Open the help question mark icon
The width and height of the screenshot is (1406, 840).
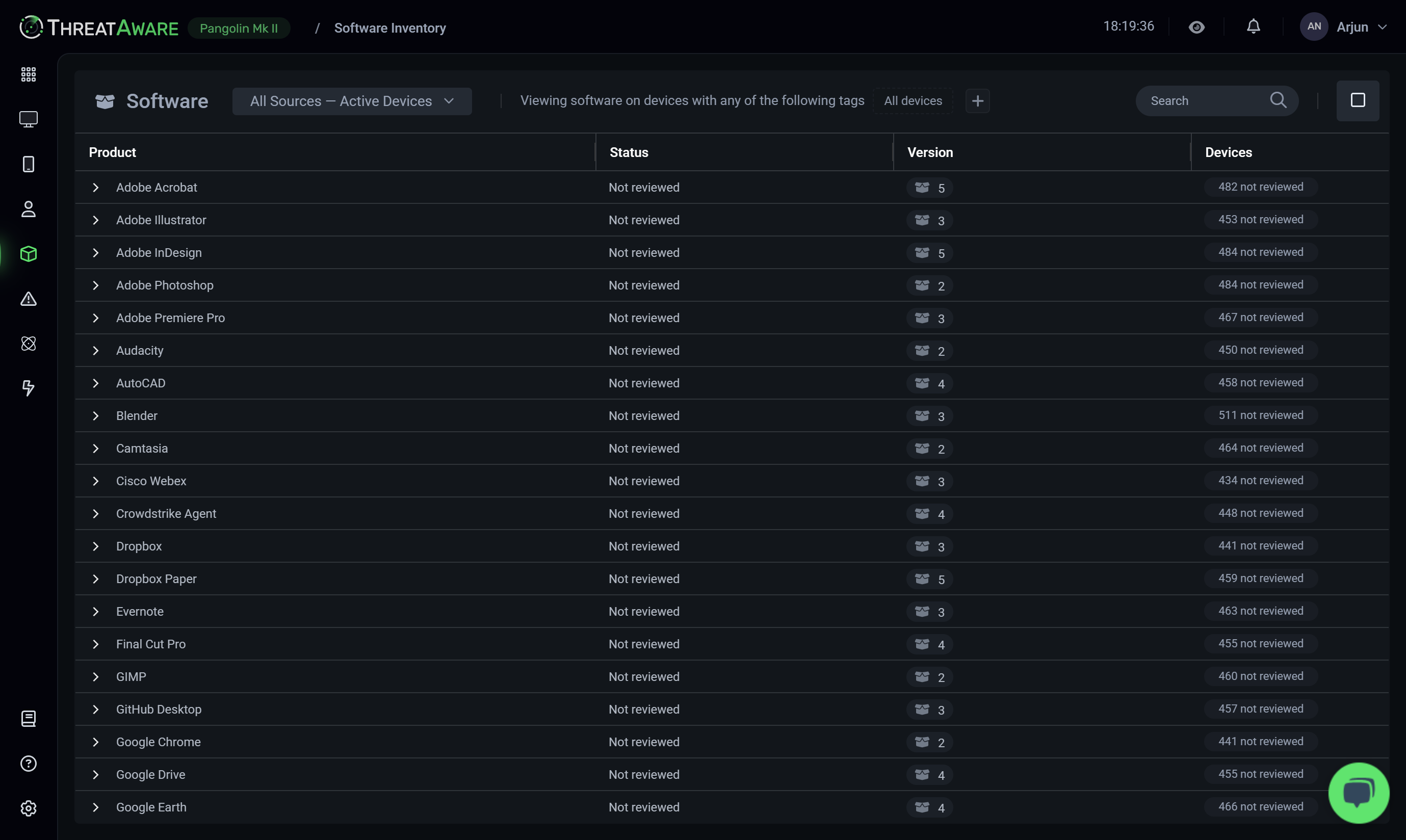pyautogui.click(x=28, y=764)
